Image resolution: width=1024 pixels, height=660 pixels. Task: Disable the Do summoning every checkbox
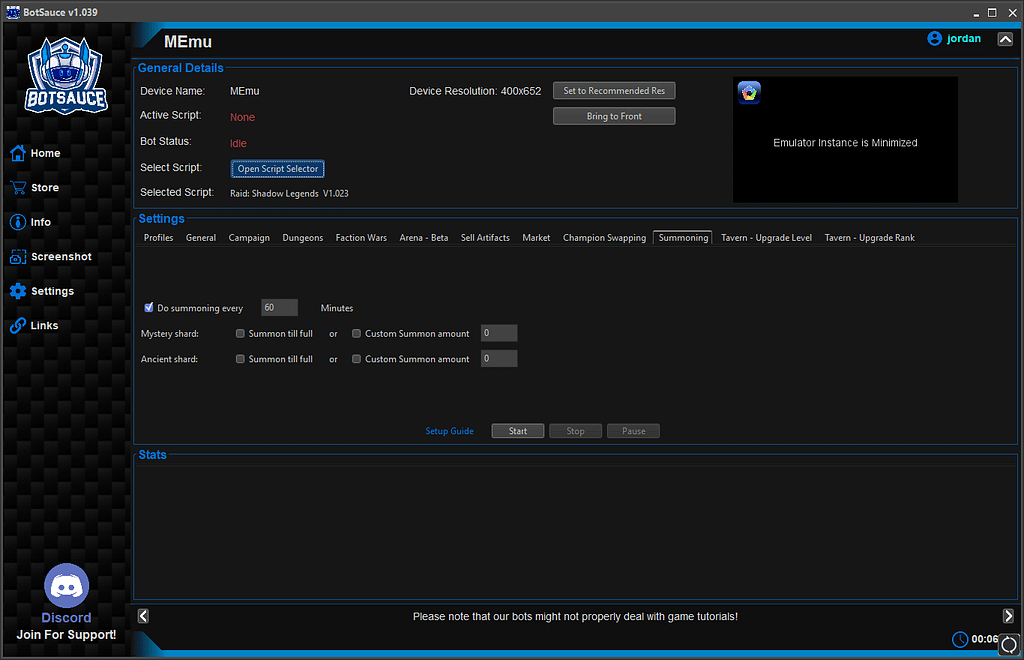tap(149, 307)
